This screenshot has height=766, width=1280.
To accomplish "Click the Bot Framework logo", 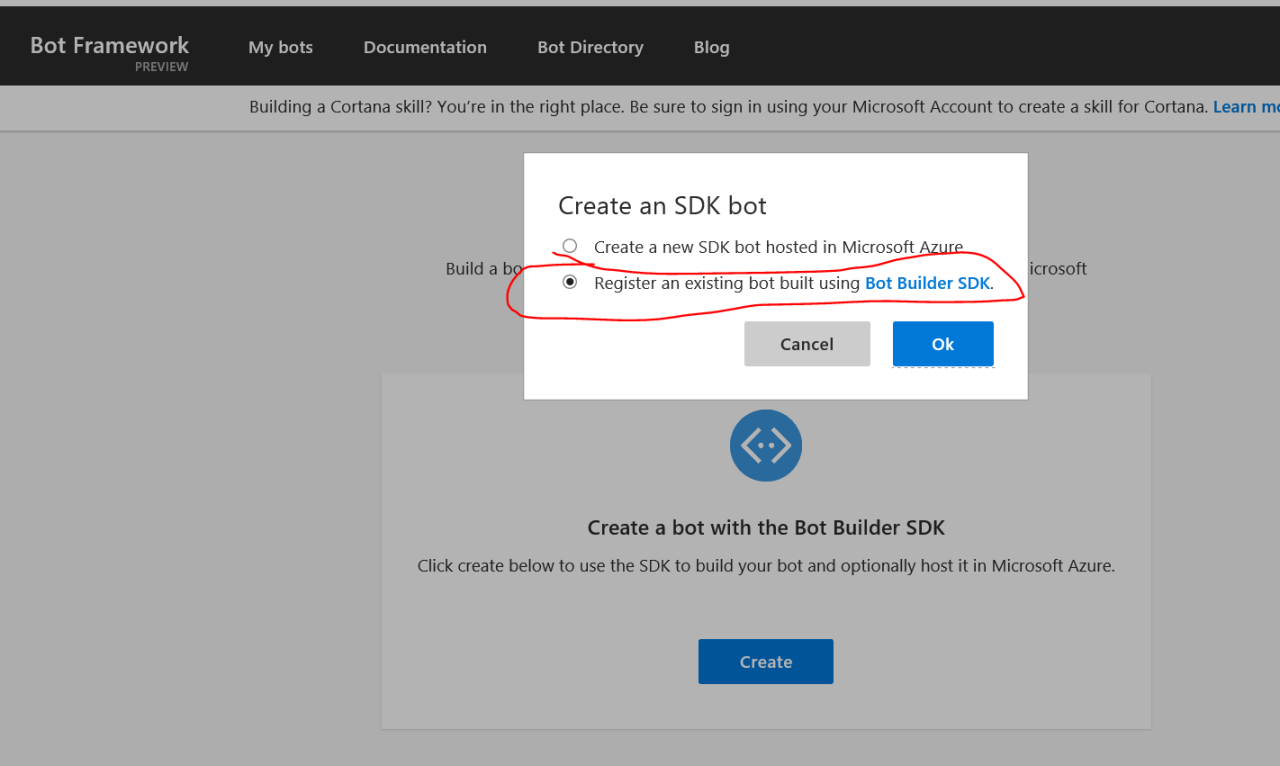I will click(108, 45).
